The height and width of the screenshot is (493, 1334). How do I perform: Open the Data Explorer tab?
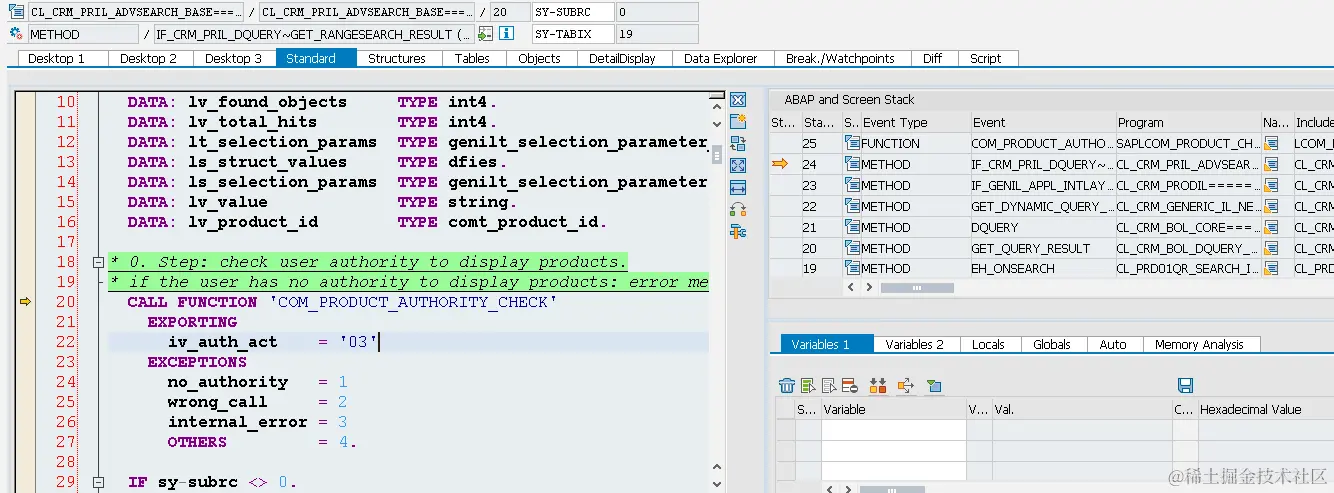[720, 58]
